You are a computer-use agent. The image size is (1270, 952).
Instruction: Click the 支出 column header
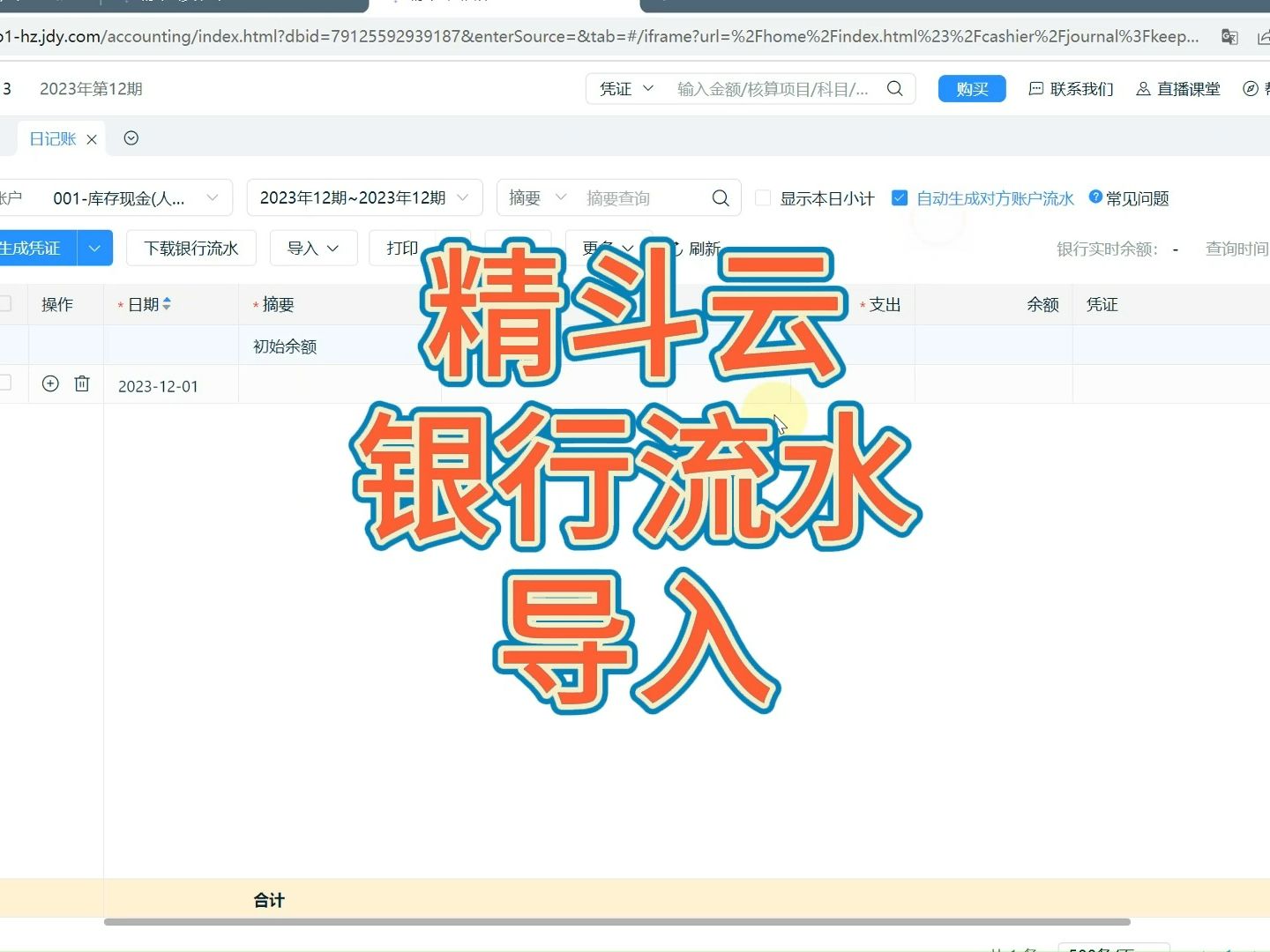click(885, 305)
